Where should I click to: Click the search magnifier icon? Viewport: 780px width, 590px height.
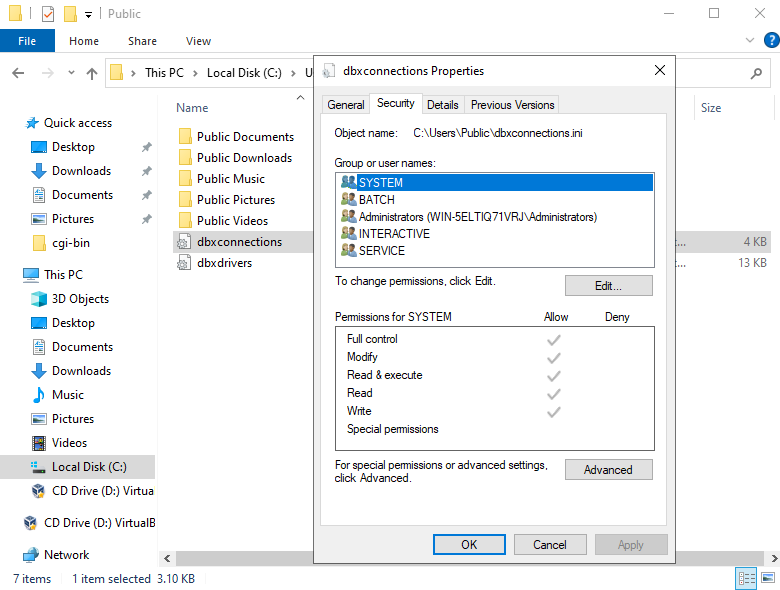[x=756, y=73]
